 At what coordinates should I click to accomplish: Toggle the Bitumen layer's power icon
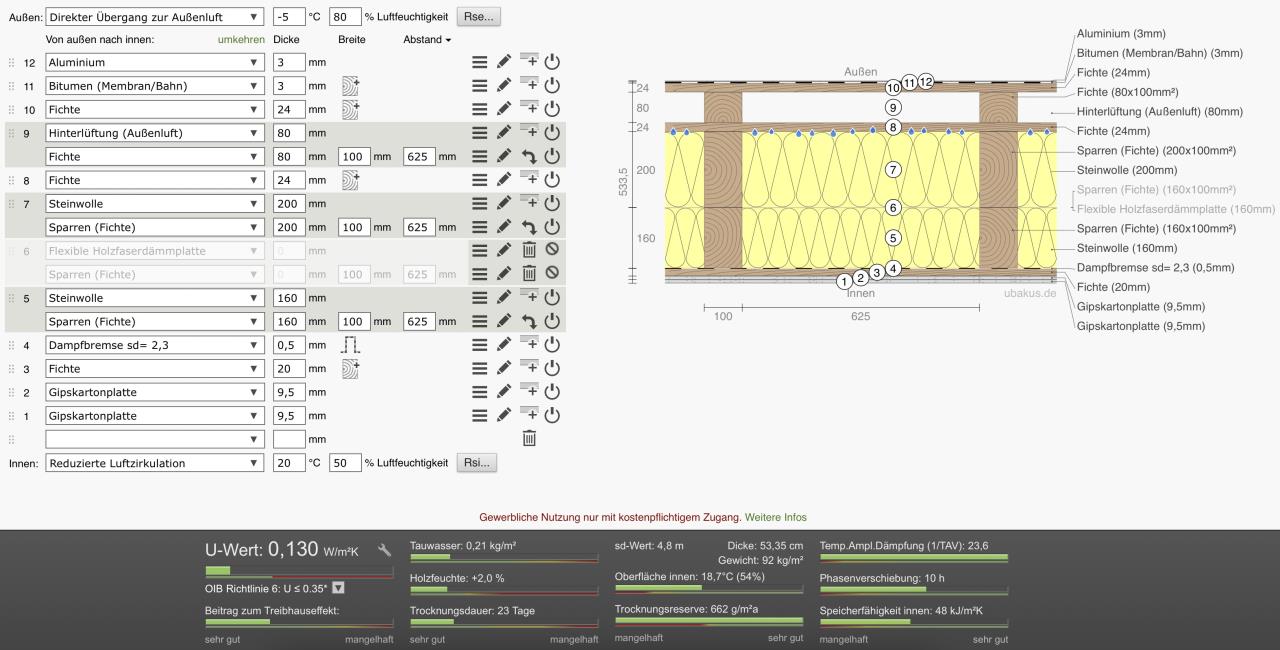tap(552, 86)
